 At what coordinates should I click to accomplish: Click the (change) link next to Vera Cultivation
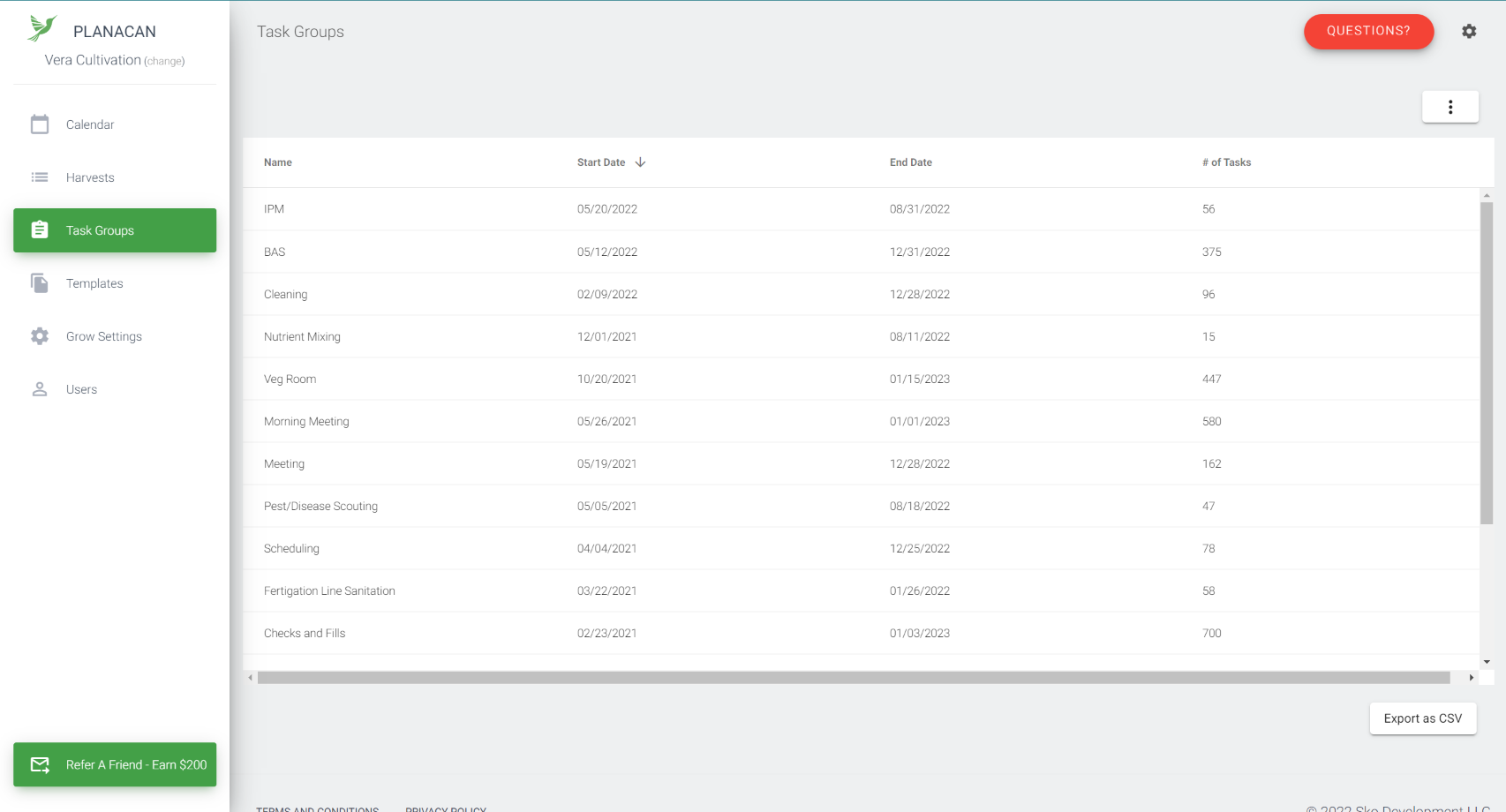[x=165, y=60]
